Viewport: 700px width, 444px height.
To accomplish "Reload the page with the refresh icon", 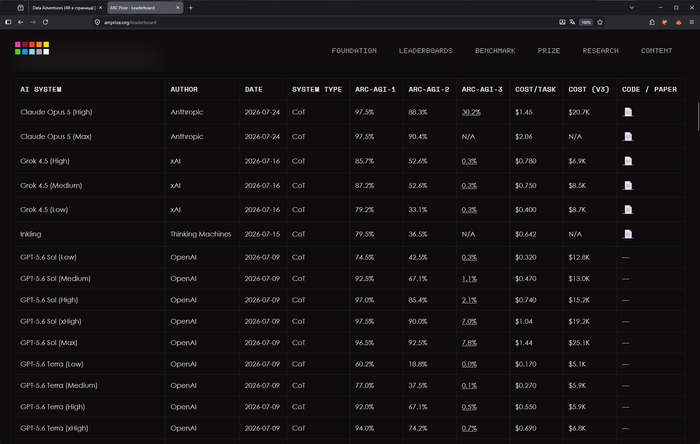I will pos(46,22).
